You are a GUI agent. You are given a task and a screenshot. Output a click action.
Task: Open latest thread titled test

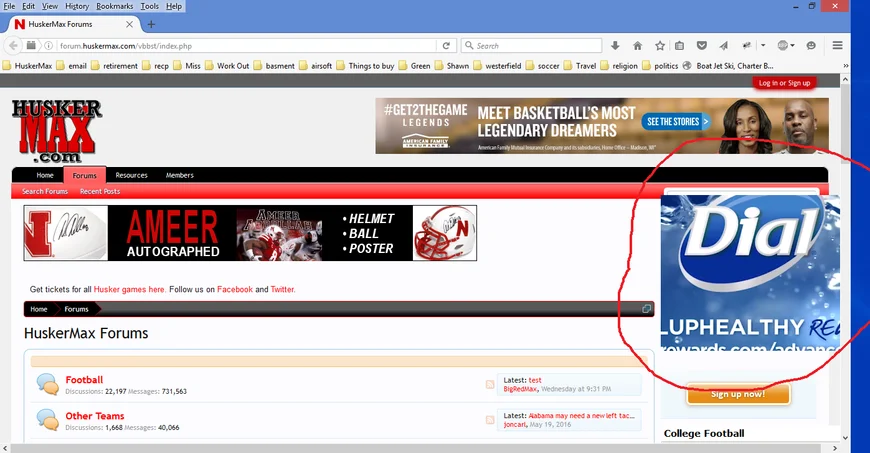[x=535, y=380]
